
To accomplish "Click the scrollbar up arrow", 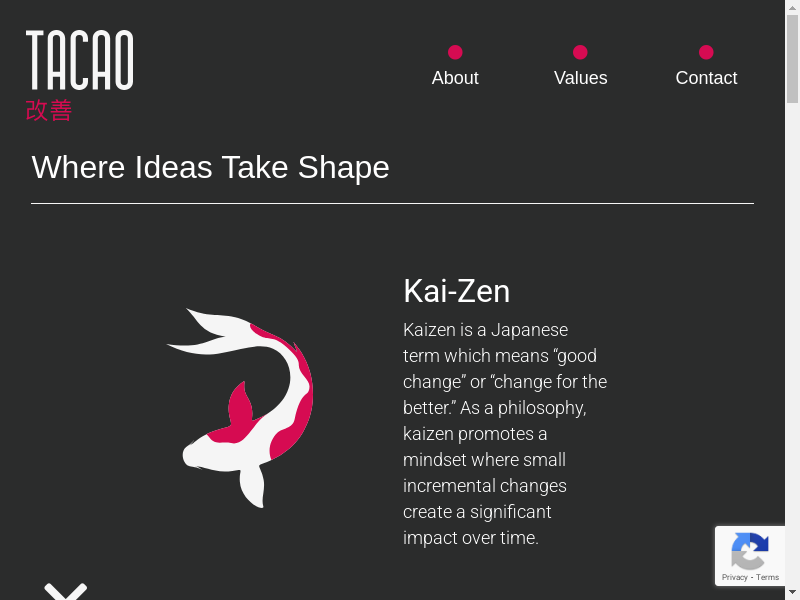I will point(792,7).
